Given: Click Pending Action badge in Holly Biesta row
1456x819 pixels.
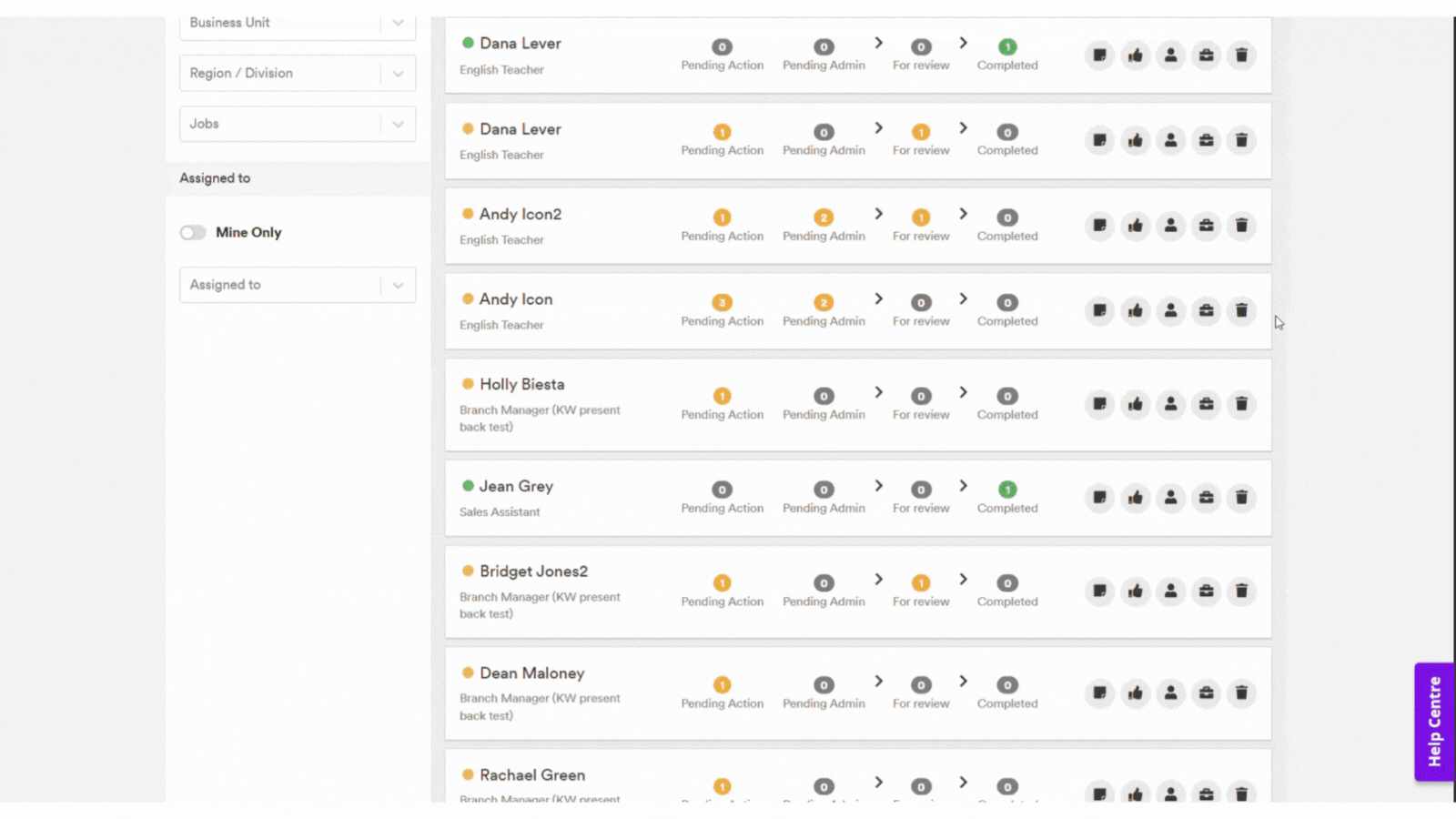Looking at the screenshot, I should (722, 397).
